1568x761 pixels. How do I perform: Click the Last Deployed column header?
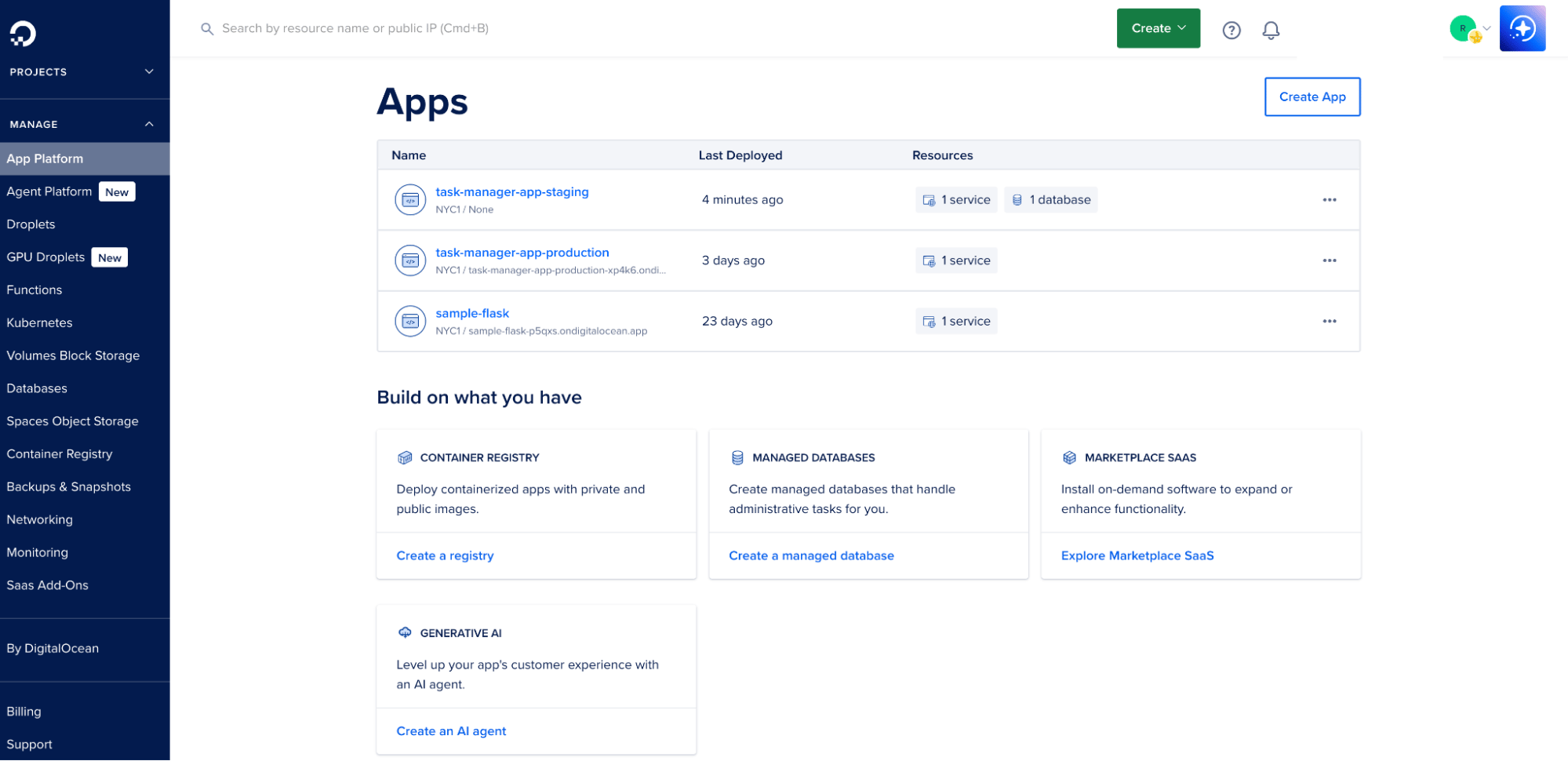point(740,155)
